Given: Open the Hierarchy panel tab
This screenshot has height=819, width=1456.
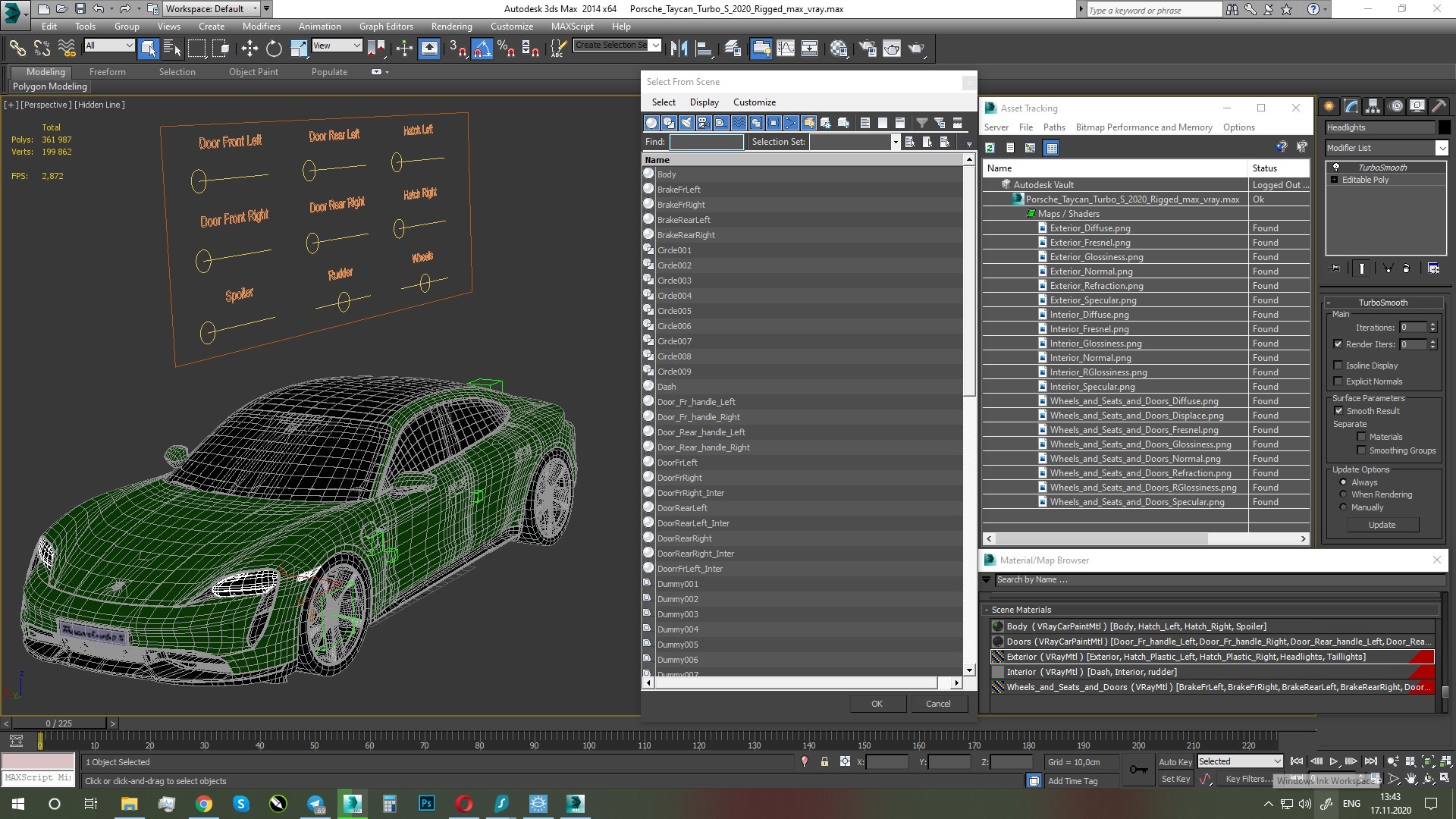Looking at the screenshot, I should point(1373,107).
